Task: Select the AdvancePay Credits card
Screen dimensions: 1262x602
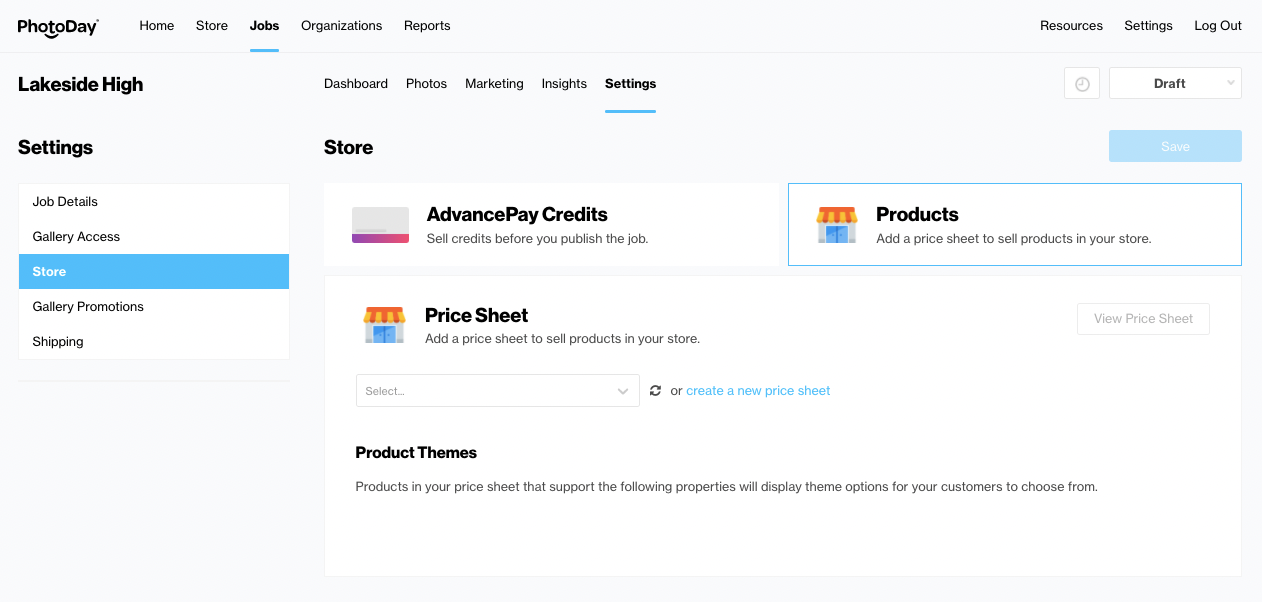Action: [x=551, y=225]
